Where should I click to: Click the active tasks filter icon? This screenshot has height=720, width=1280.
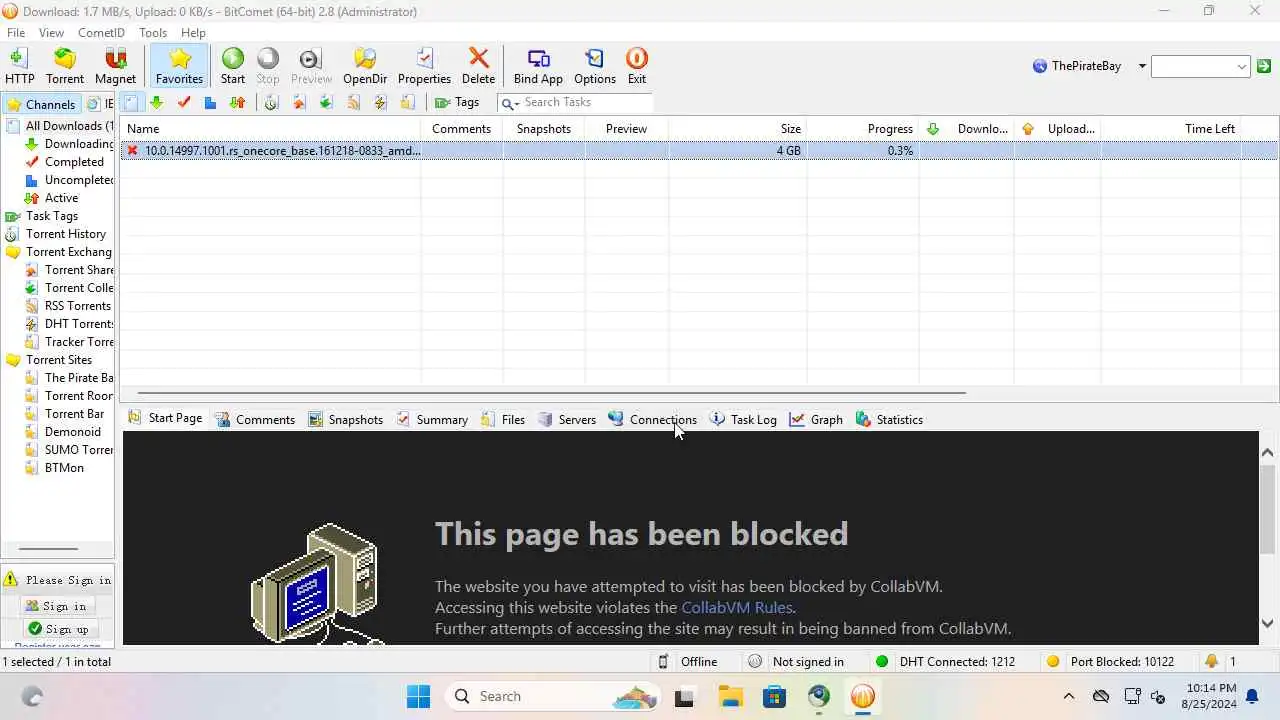click(237, 103)
